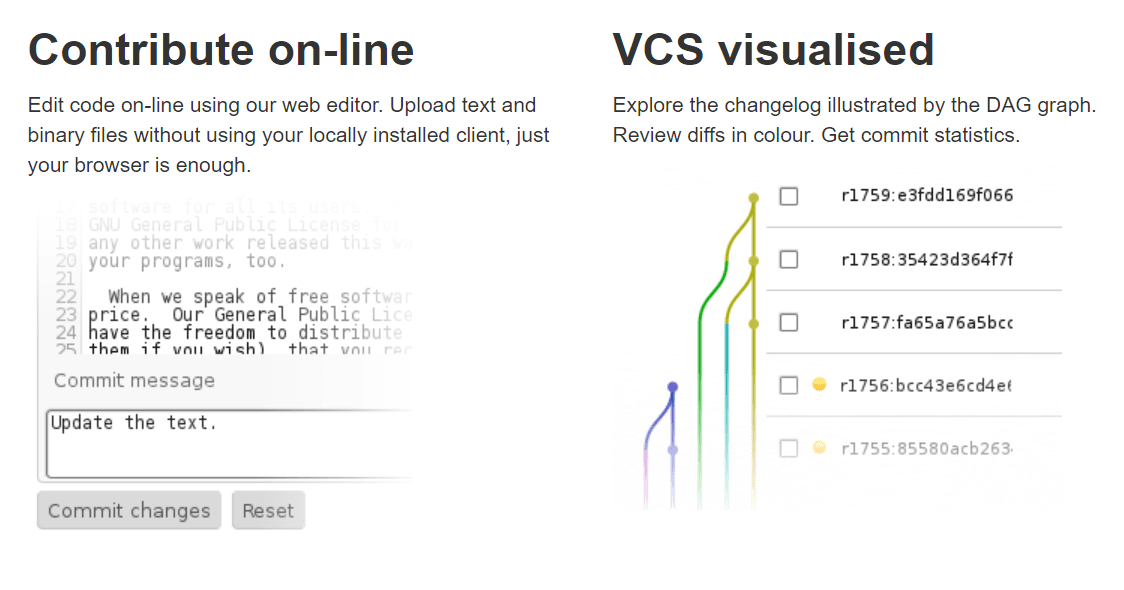Screen dimensions: 1124x590
Task: View revision r1757:fa65a76a5bcc
Action: click(x=926, y=323)
